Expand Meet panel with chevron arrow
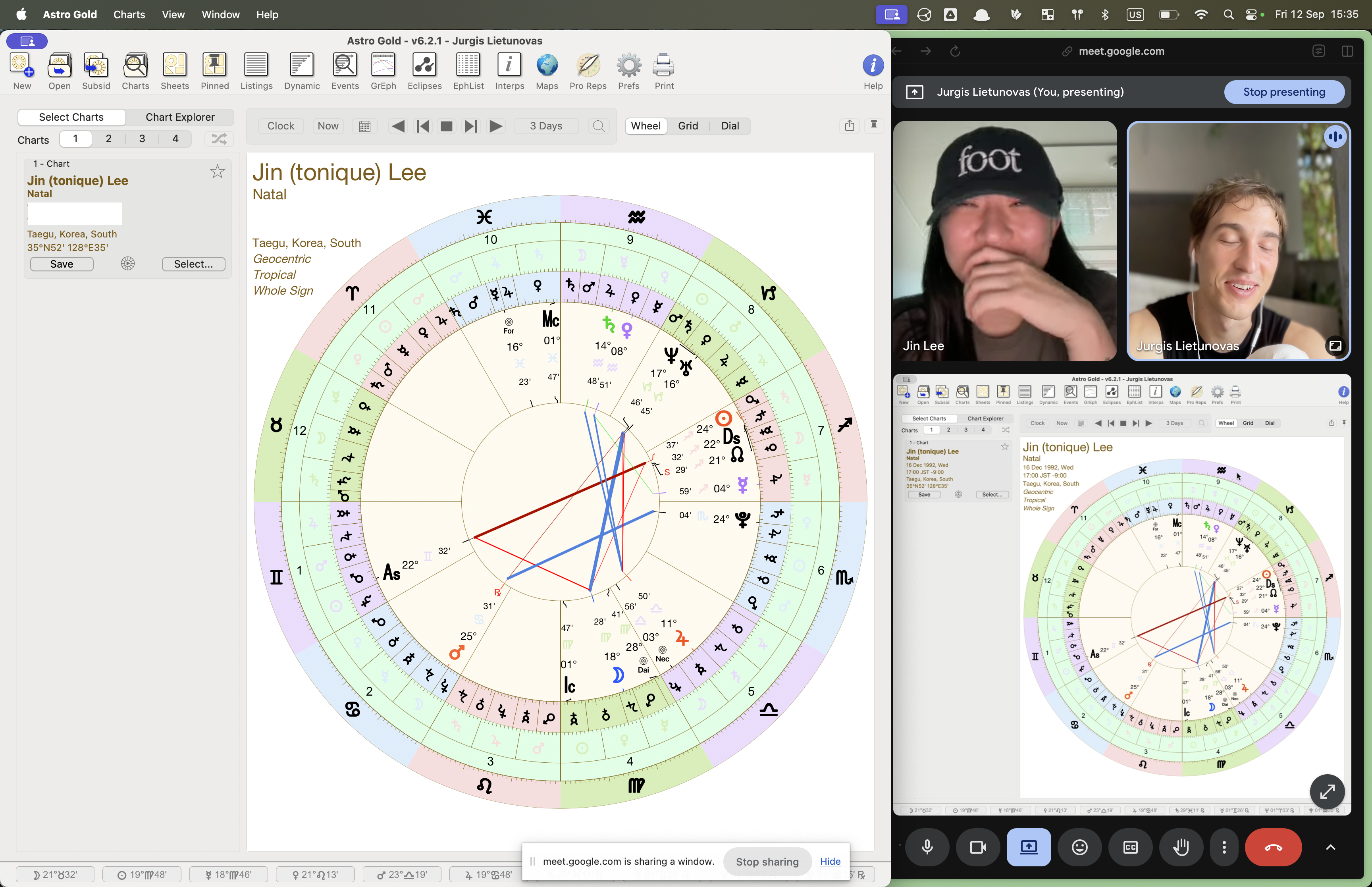 click(1330, 847)
